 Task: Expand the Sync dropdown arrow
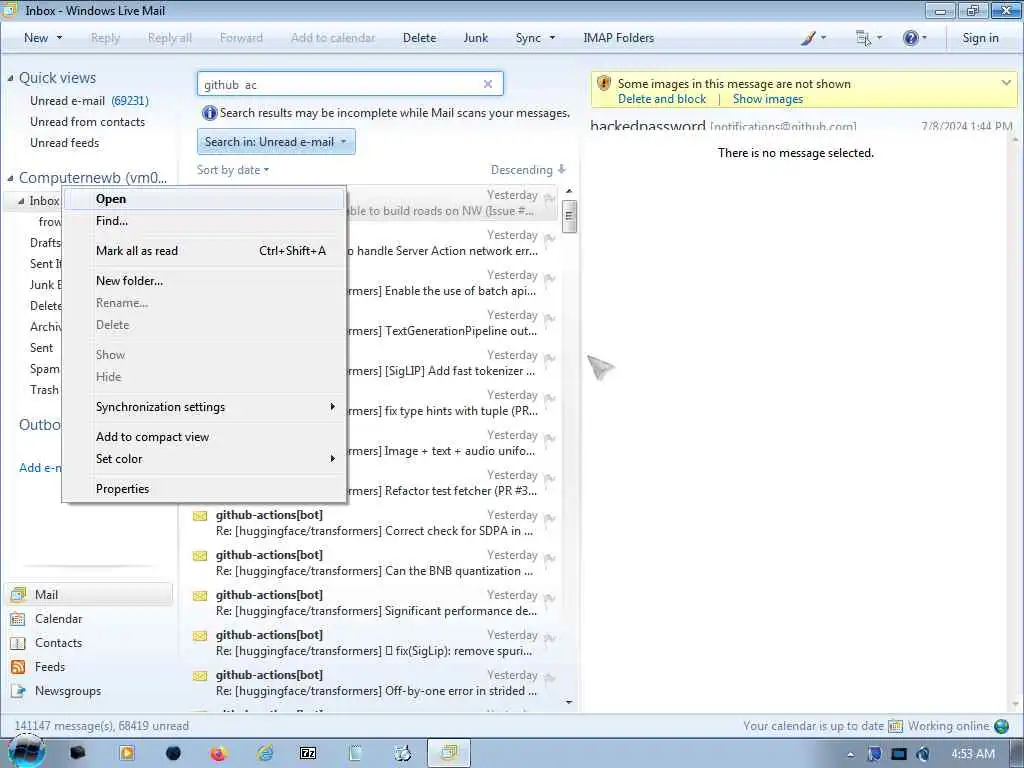pyautogui.click(x=552, y=38)
